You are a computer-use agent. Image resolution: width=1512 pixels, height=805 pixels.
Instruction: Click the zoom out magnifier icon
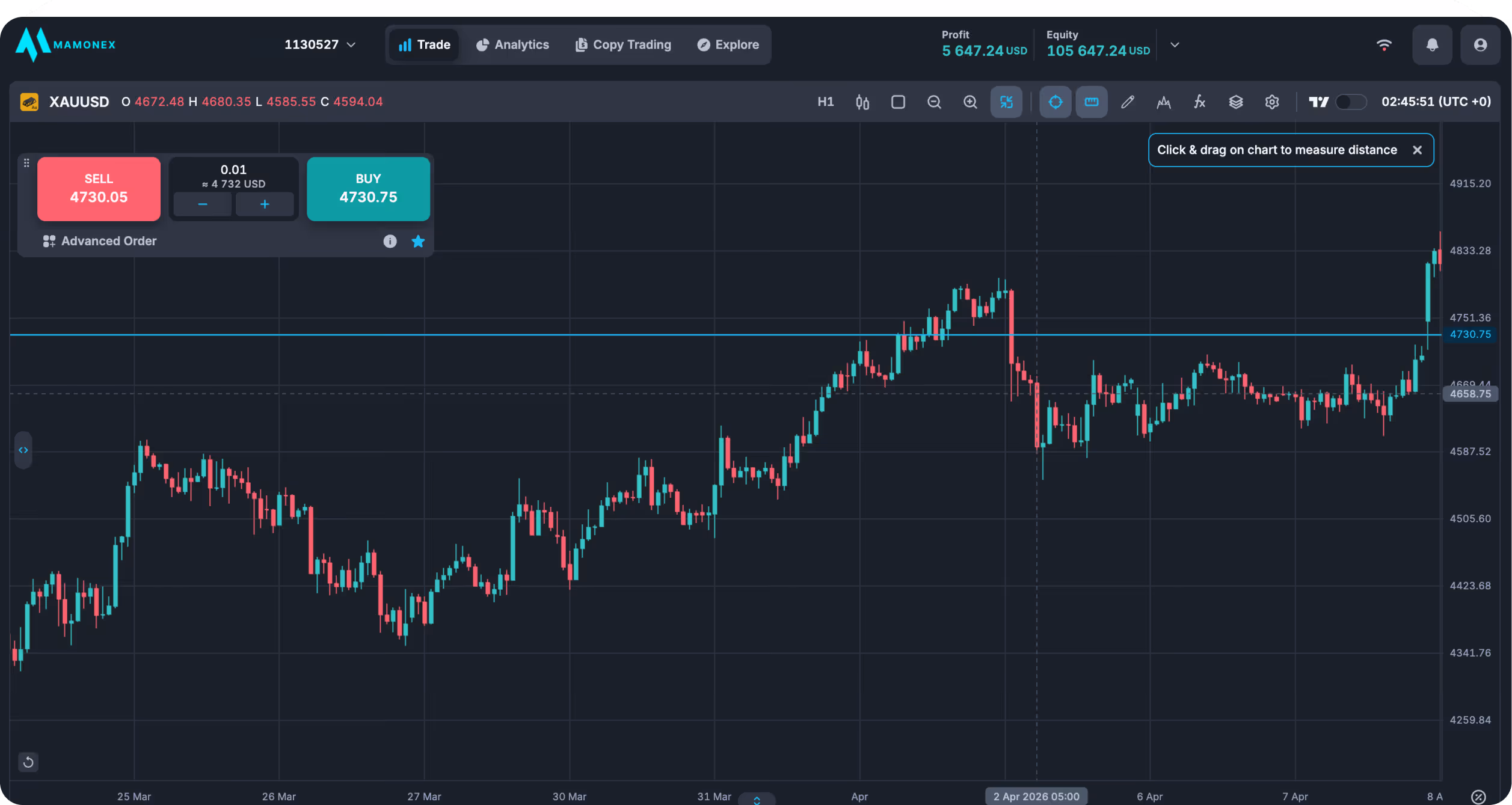[x=934, y=102]
